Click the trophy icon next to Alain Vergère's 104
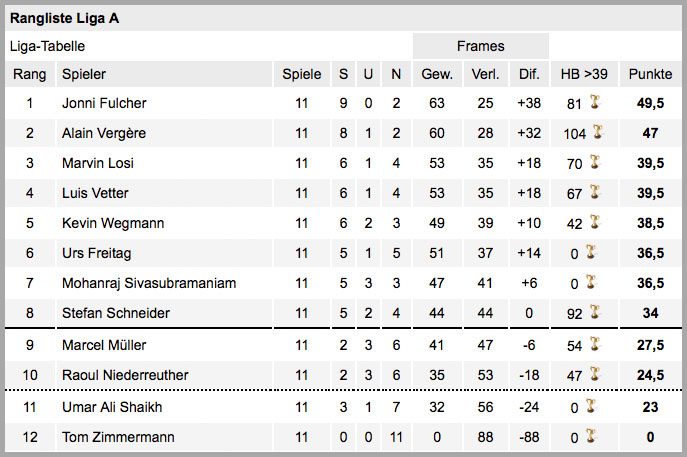687x457 pixels. pos(597,131)
